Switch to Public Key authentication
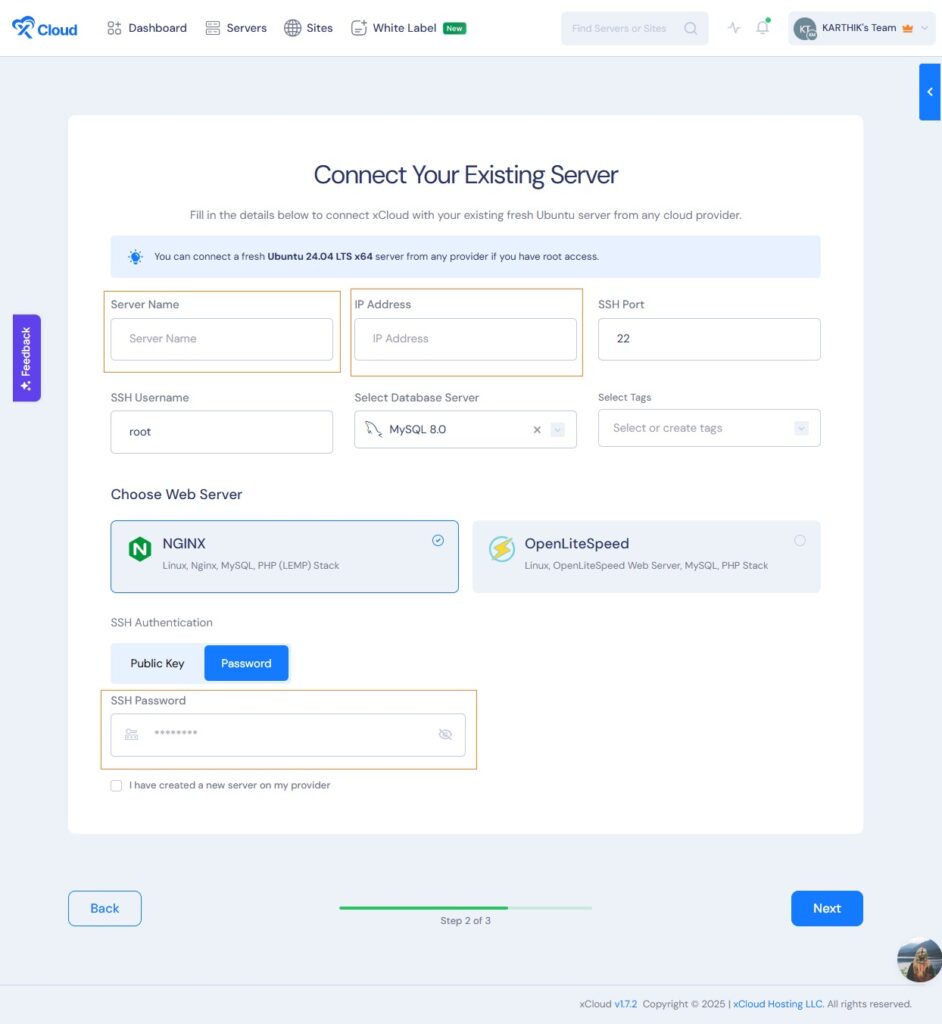Image resolution: width=942 pixels, height=1024 pixels. [157, 664]
